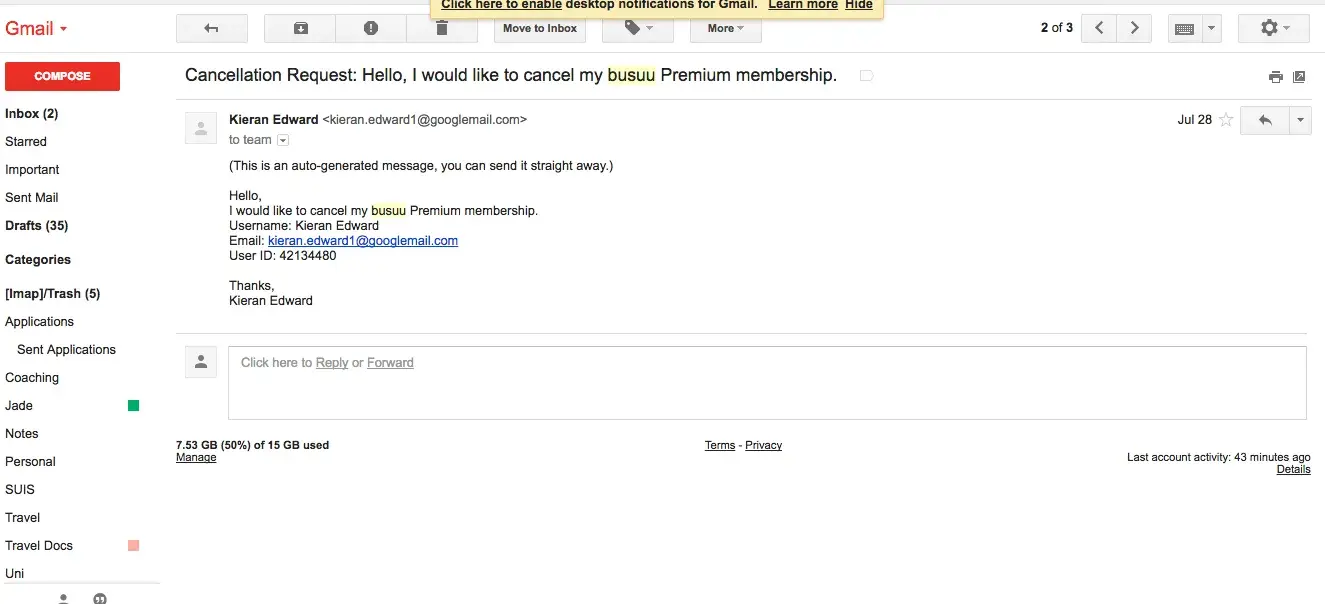Print all using the printer icon

click(1275, 77)
